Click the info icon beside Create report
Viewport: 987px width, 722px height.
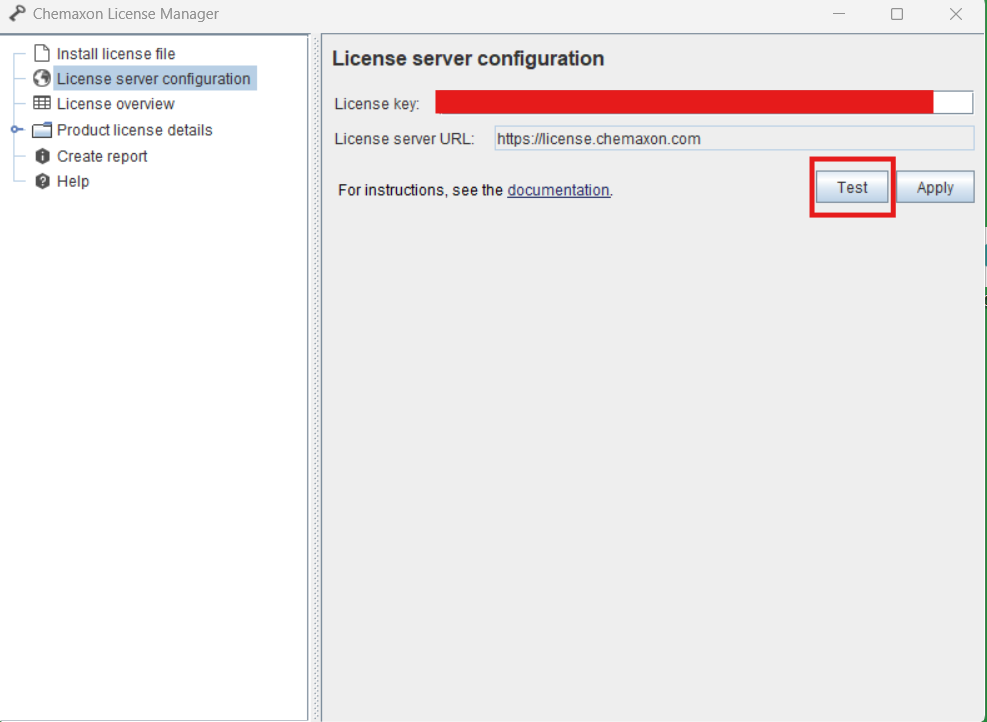[x=42, y=155]
